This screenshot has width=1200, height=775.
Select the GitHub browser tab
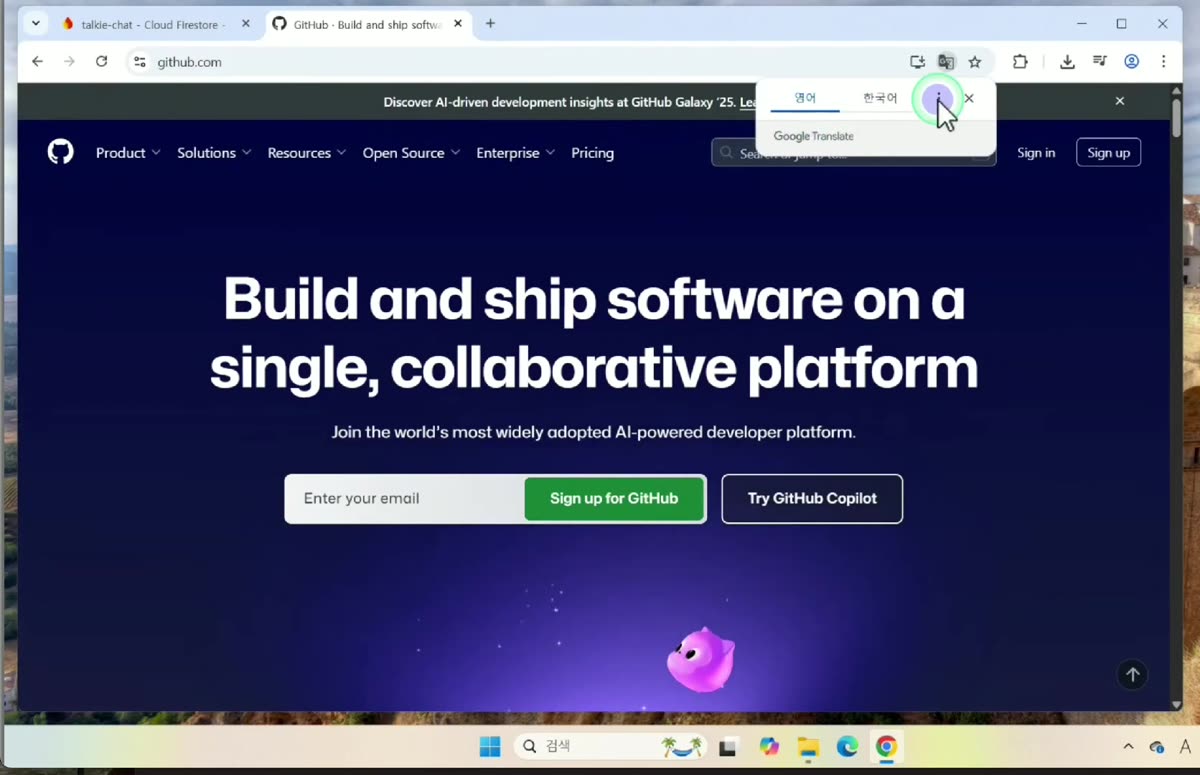369,24
